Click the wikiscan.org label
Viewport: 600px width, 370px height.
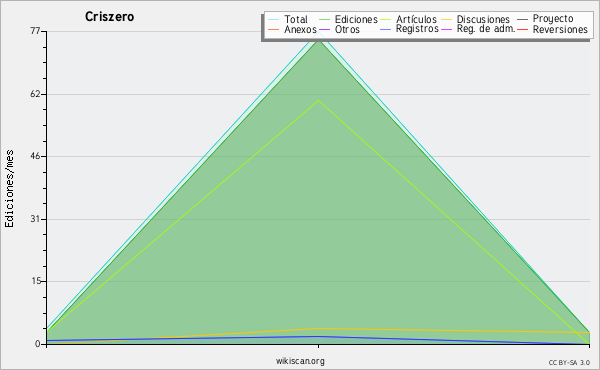[x=300, y=361]
